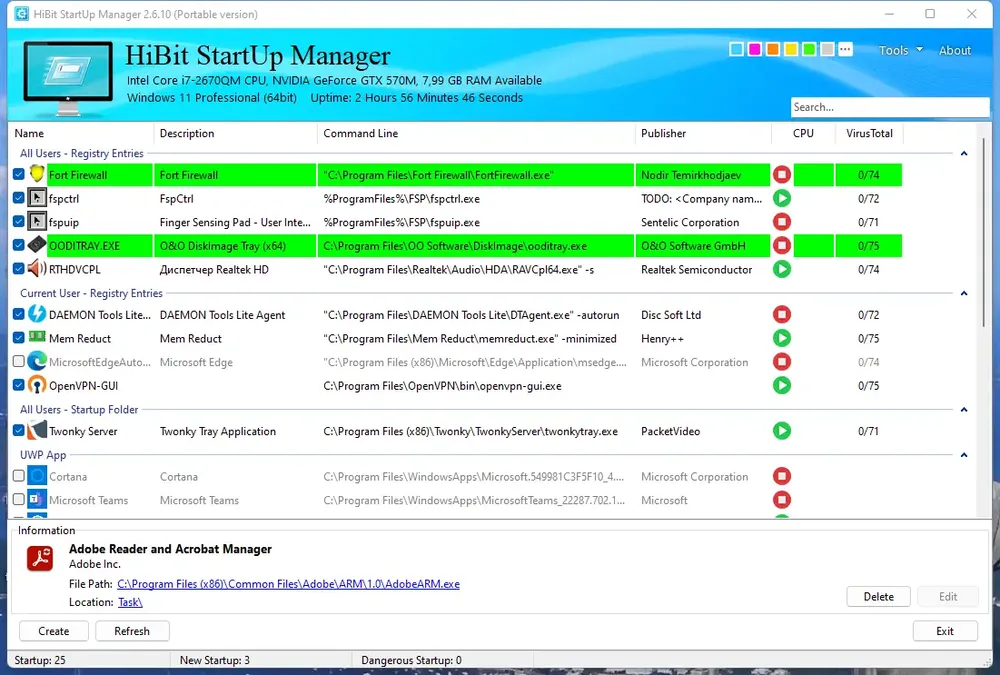
Task: Click the red stop icon for Fort Firewall
Action: pyautogui.click(x=781, y=175)
